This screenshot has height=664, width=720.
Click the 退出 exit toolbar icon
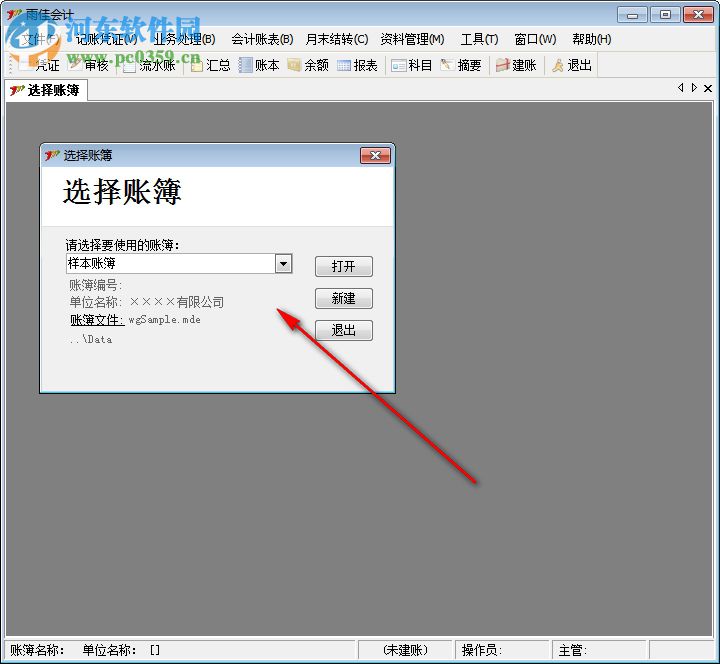point(572,65)
